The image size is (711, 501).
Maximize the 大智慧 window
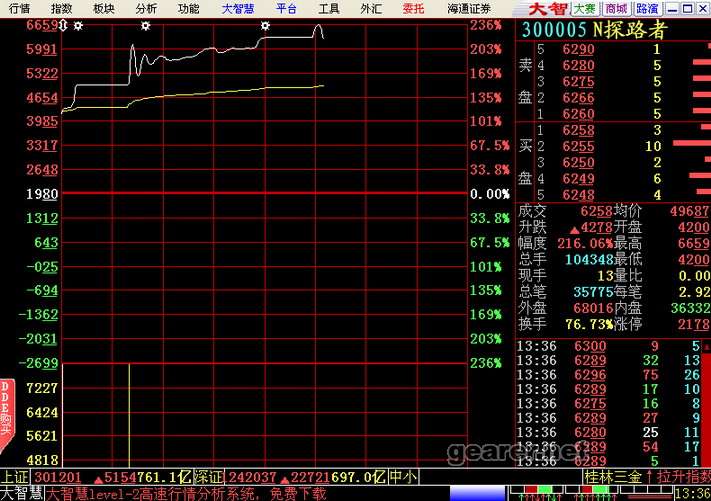click(x=688, y=9)
